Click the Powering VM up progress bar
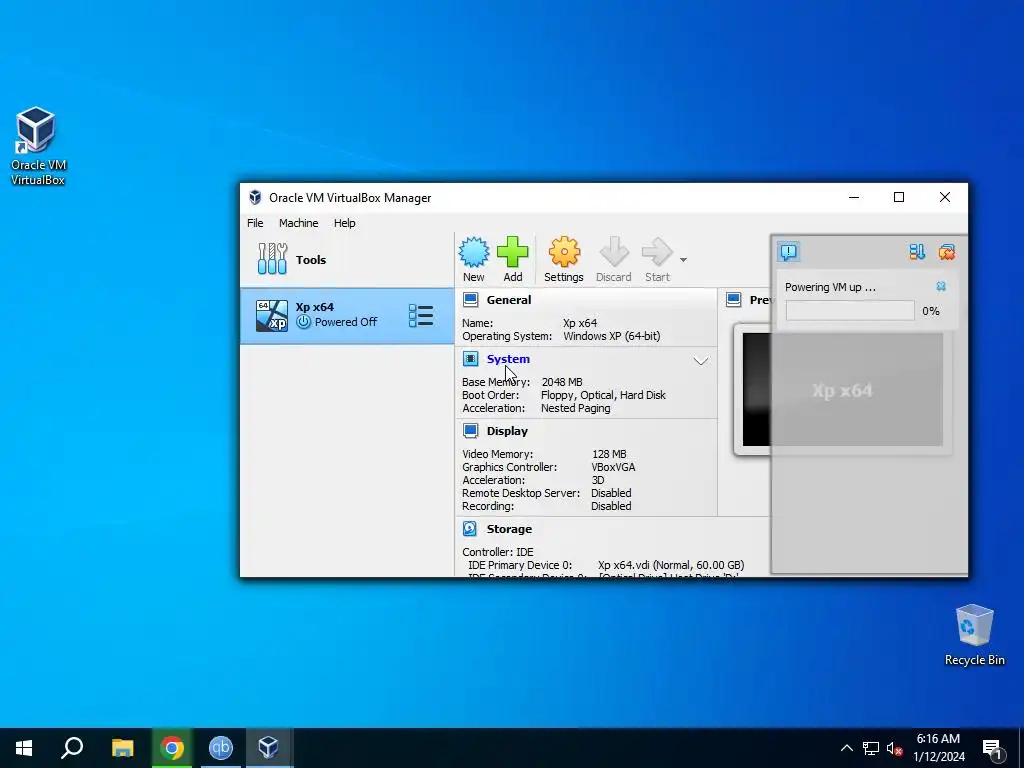The height and width of the screenshot is (768, 1024). click(x=850, y=311)
